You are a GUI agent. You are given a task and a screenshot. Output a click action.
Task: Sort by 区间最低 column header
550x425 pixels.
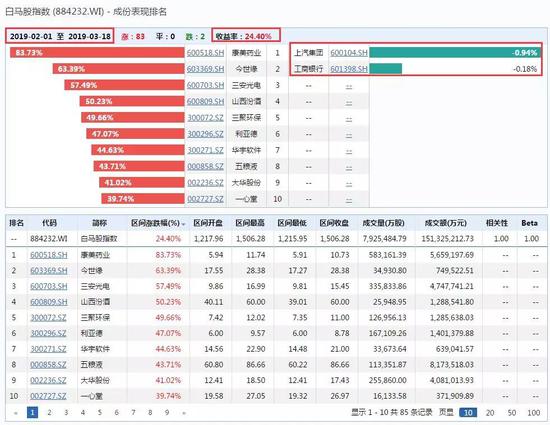tap(292, 223)
